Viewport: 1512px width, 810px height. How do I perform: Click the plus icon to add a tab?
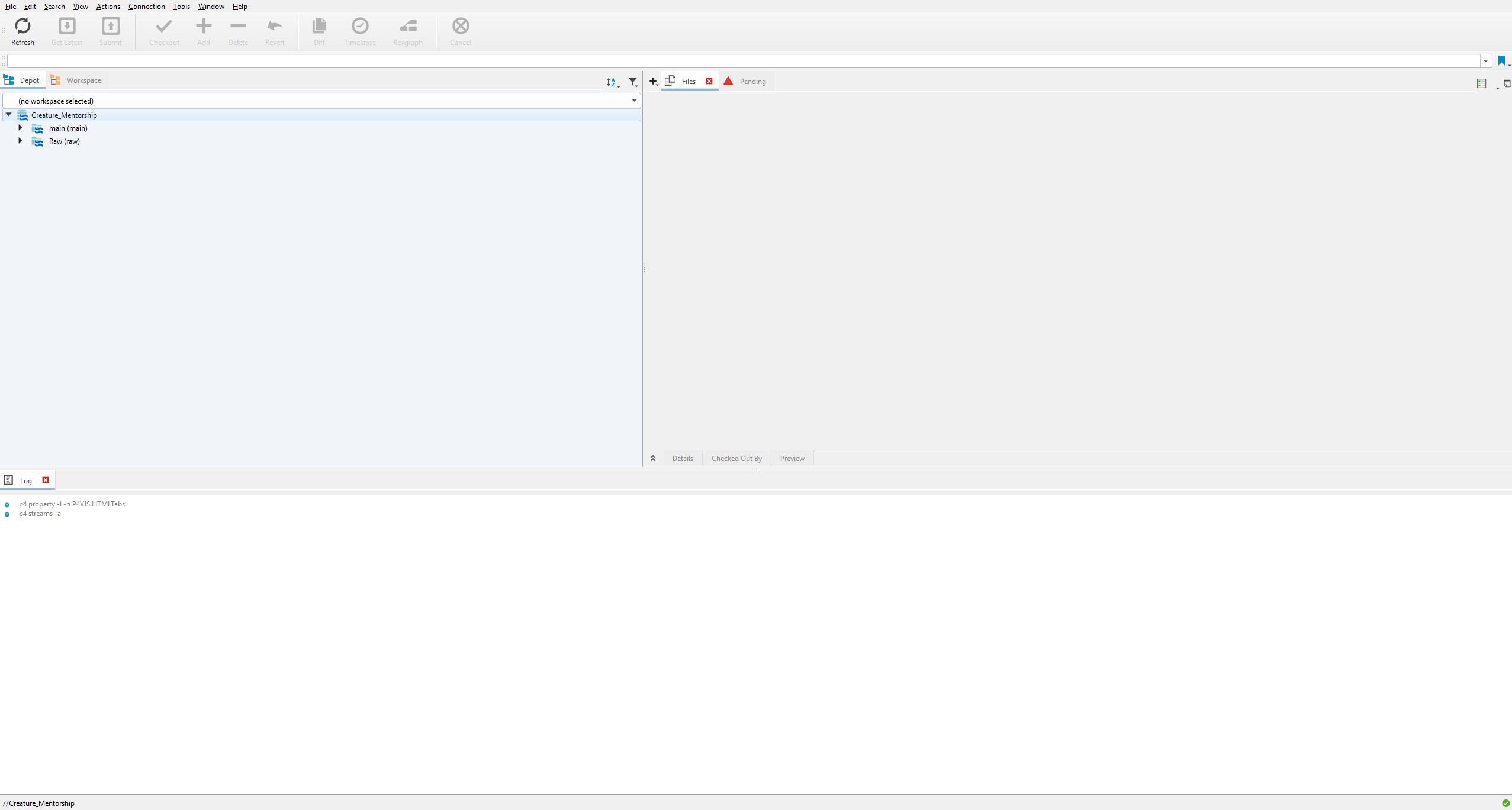(x=652, y=82)
